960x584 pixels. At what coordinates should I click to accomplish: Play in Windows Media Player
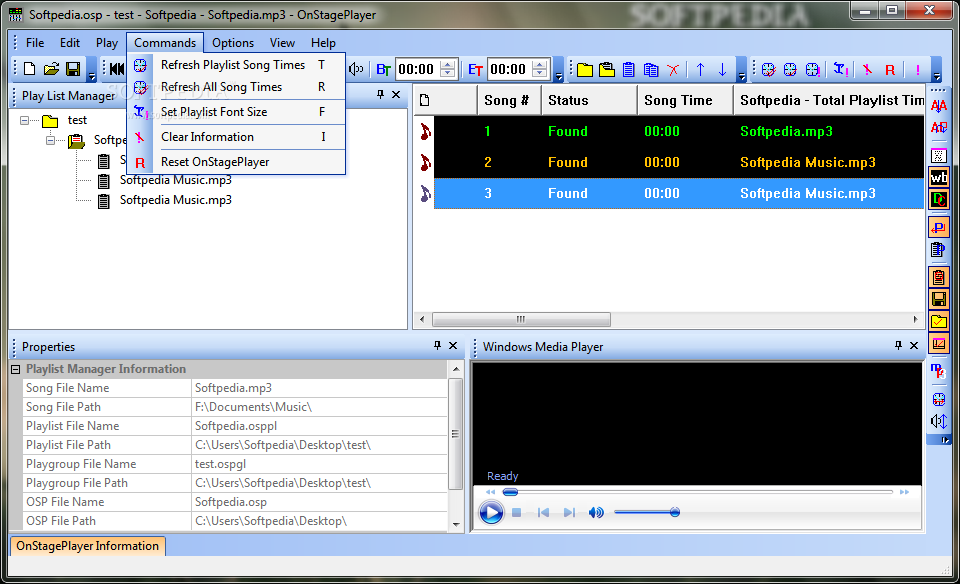tap(491, 512)
